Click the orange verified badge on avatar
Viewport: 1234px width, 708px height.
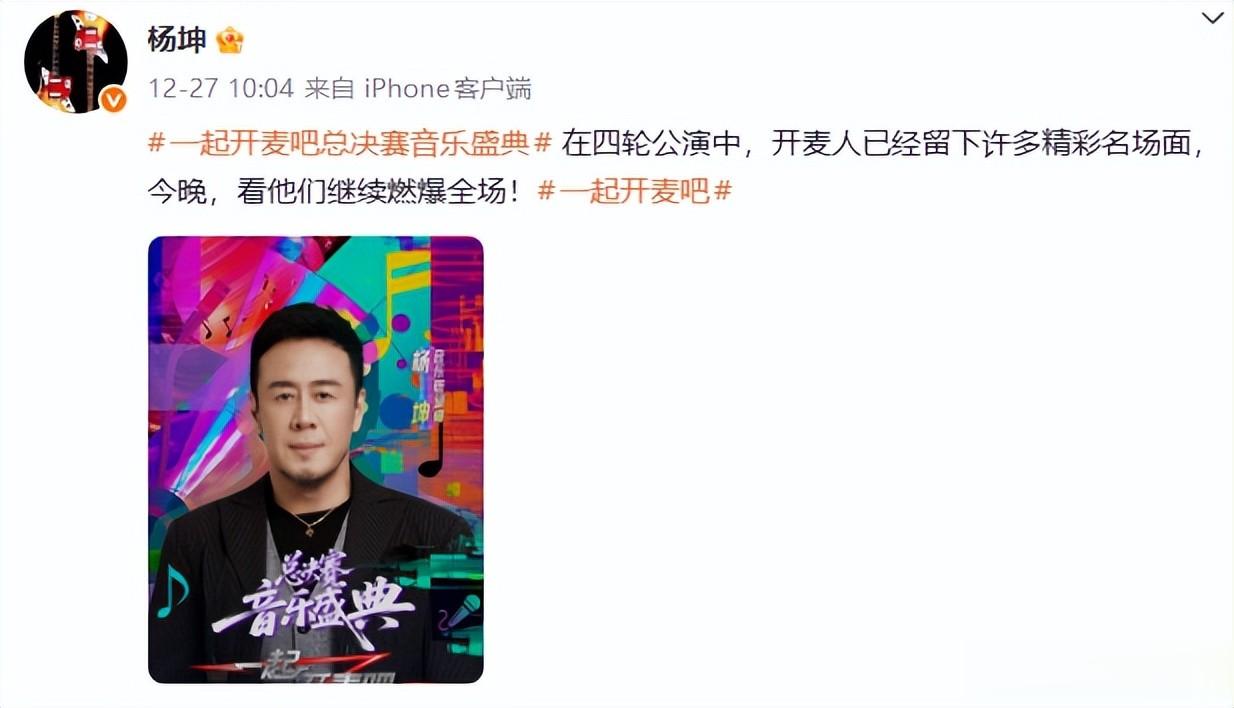(x=113, y=99)
